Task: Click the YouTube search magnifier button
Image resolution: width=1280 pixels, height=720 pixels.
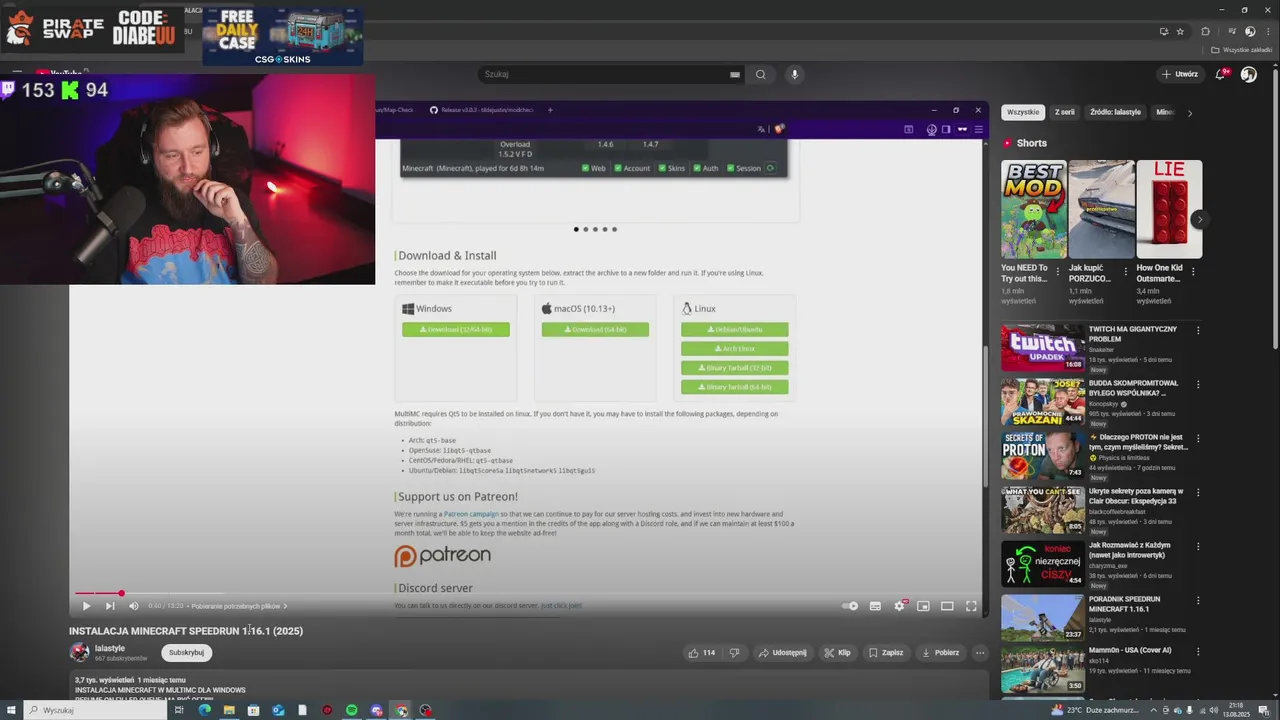Action: click(x=761, y=74)
